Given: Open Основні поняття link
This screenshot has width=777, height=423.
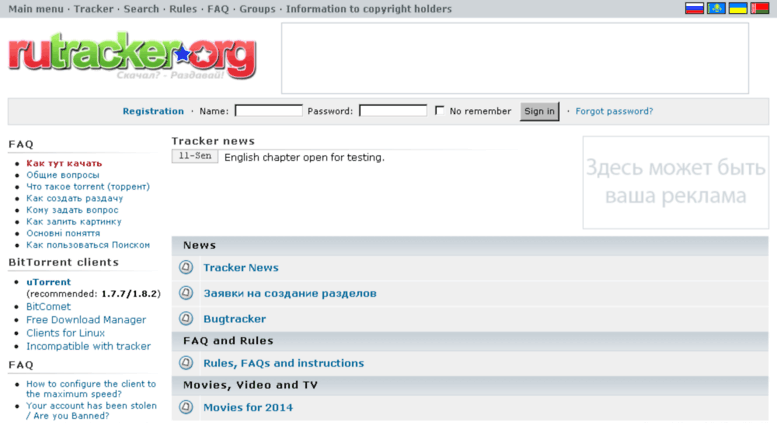Looking at the screenshot, I should tap(63, 233).
